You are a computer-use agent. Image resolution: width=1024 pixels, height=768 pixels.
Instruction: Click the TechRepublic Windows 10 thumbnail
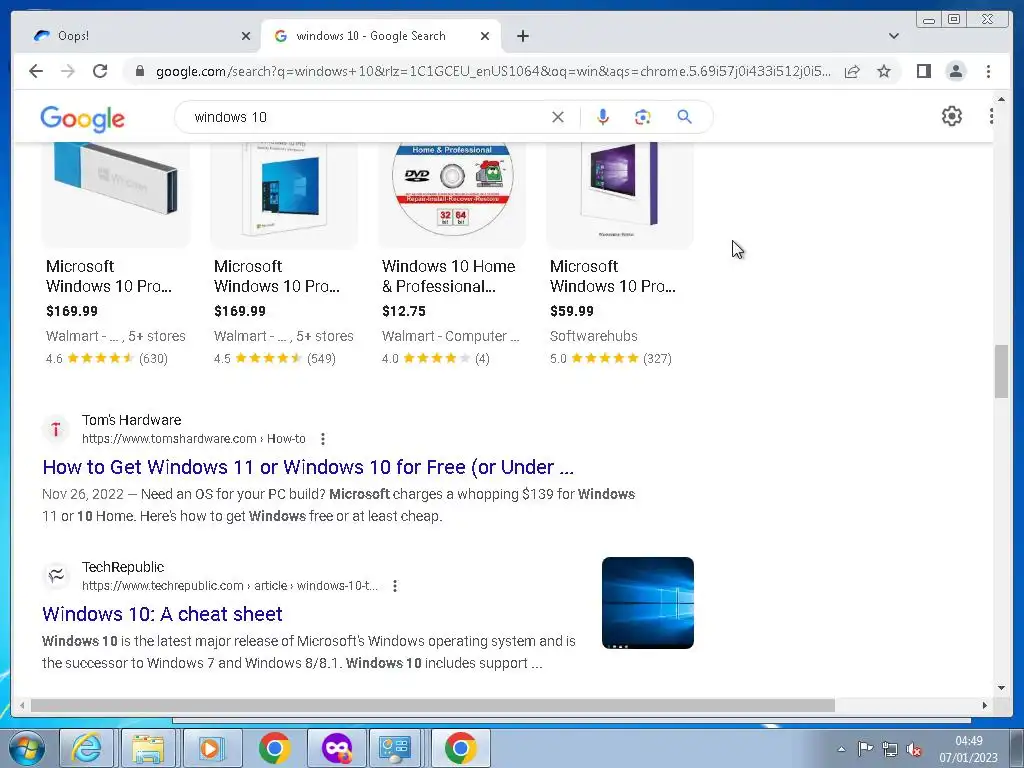click(648, 603)
